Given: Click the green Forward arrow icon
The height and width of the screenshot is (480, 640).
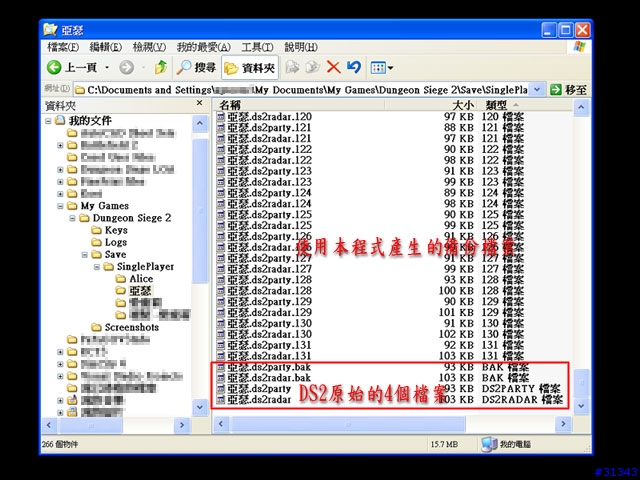Looking at the screenshot, I should [127, 67].
